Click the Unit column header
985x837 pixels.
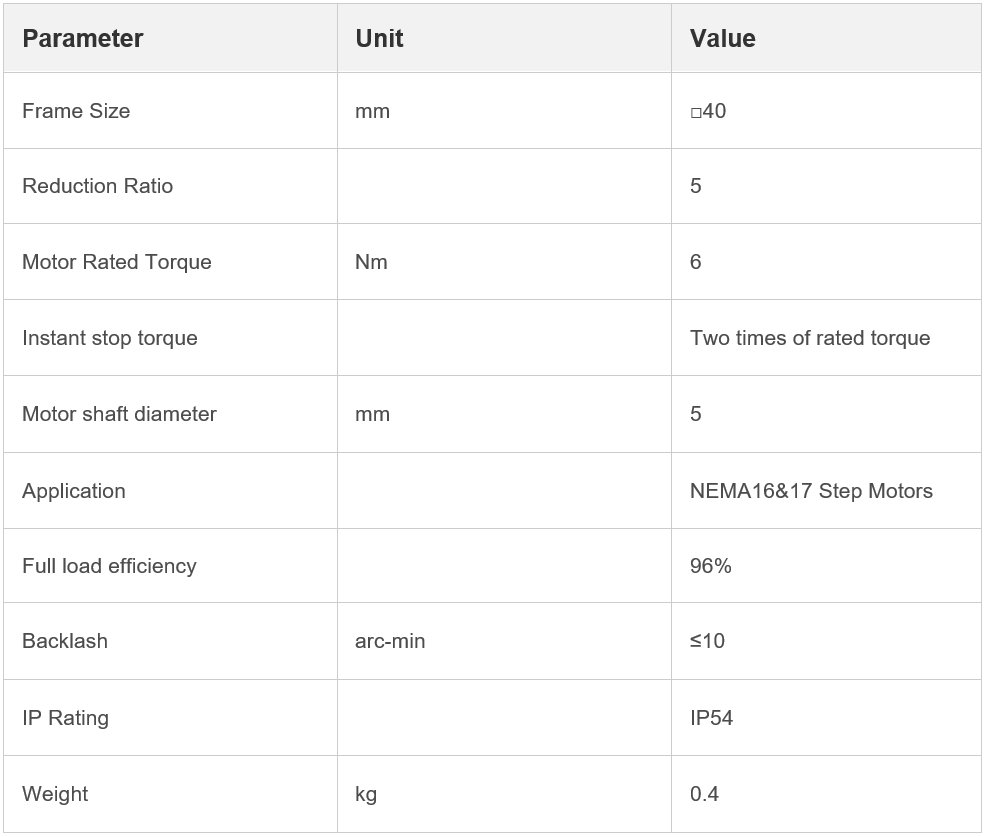[379, 38]
